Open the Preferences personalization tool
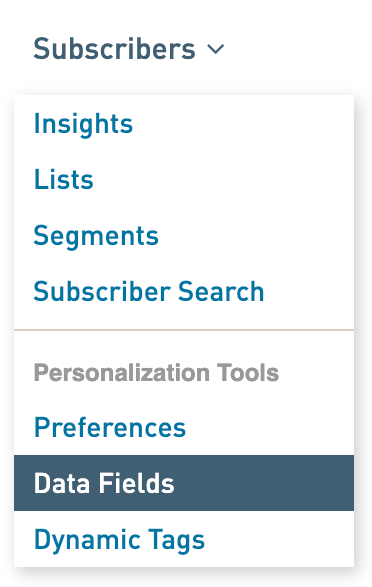The height and width of the screenshot is (587, 372). (110, 428)
